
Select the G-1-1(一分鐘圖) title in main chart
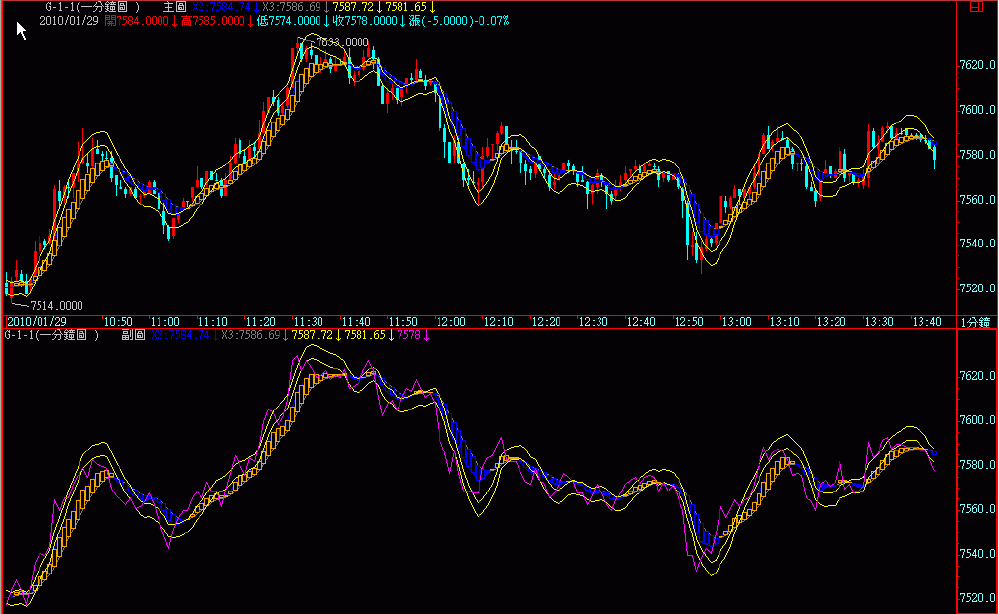[x=91, y=7]
